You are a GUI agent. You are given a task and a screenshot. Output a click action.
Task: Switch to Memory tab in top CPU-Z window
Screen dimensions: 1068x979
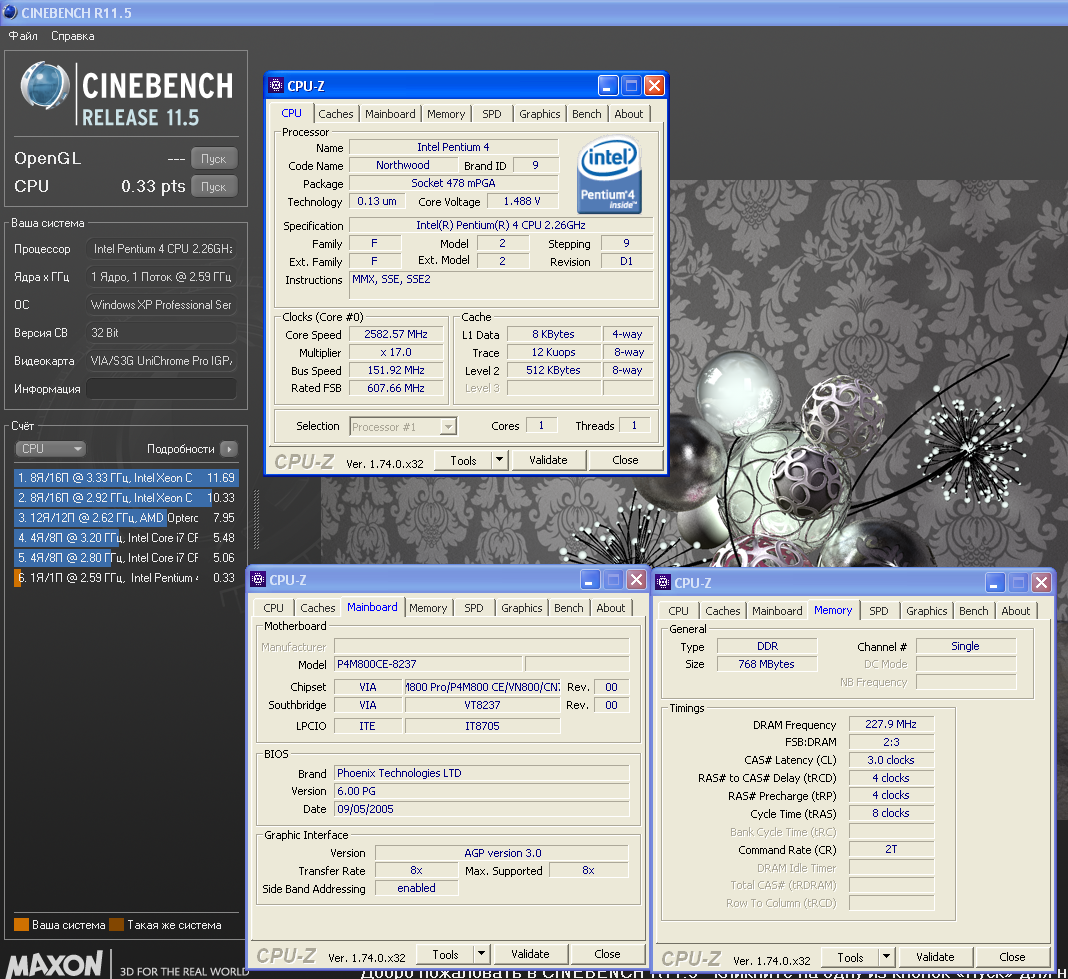(x=446, y=114)
